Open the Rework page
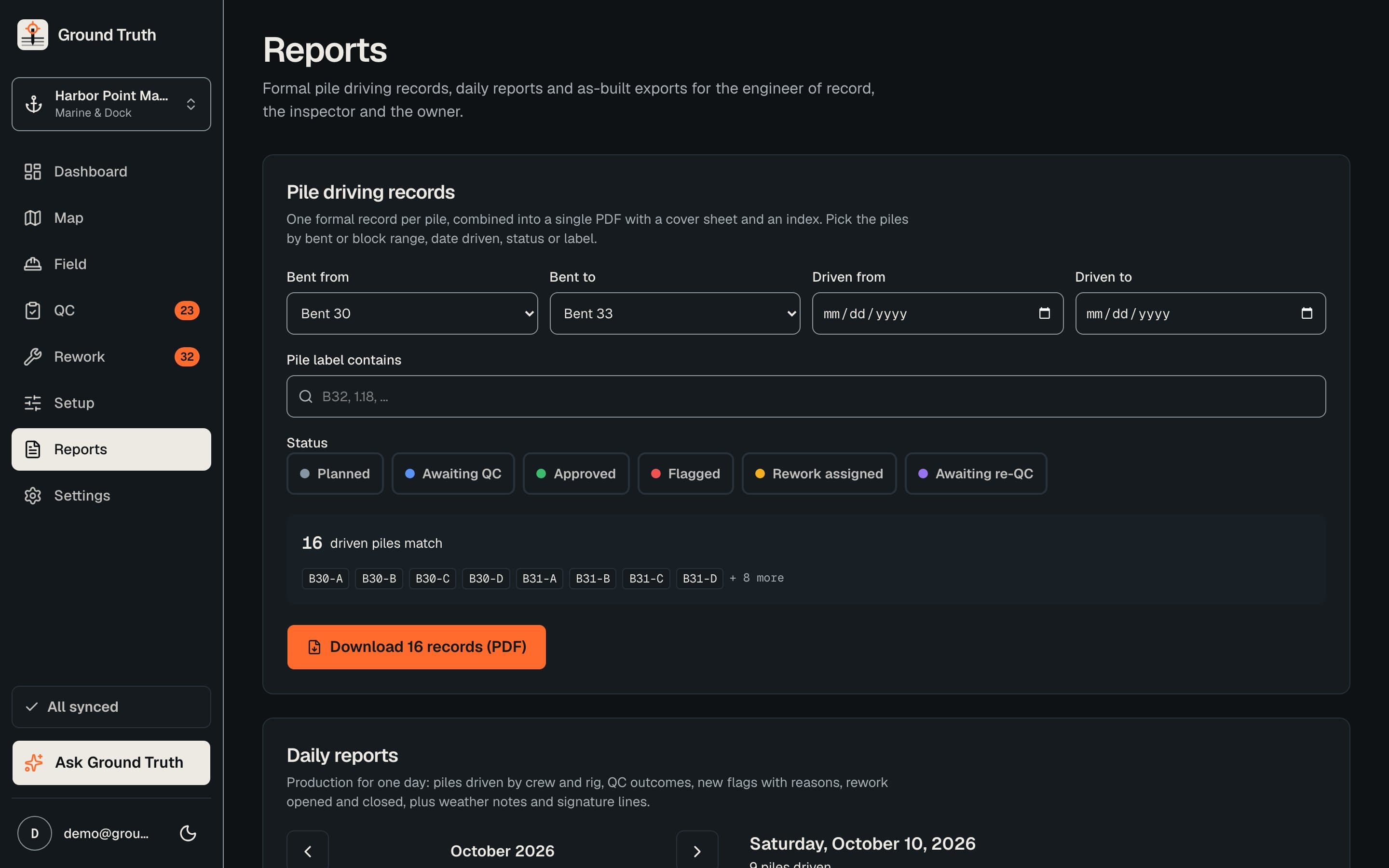The width and height of the screenshot is (1389, 868). (x=111, y=356)
